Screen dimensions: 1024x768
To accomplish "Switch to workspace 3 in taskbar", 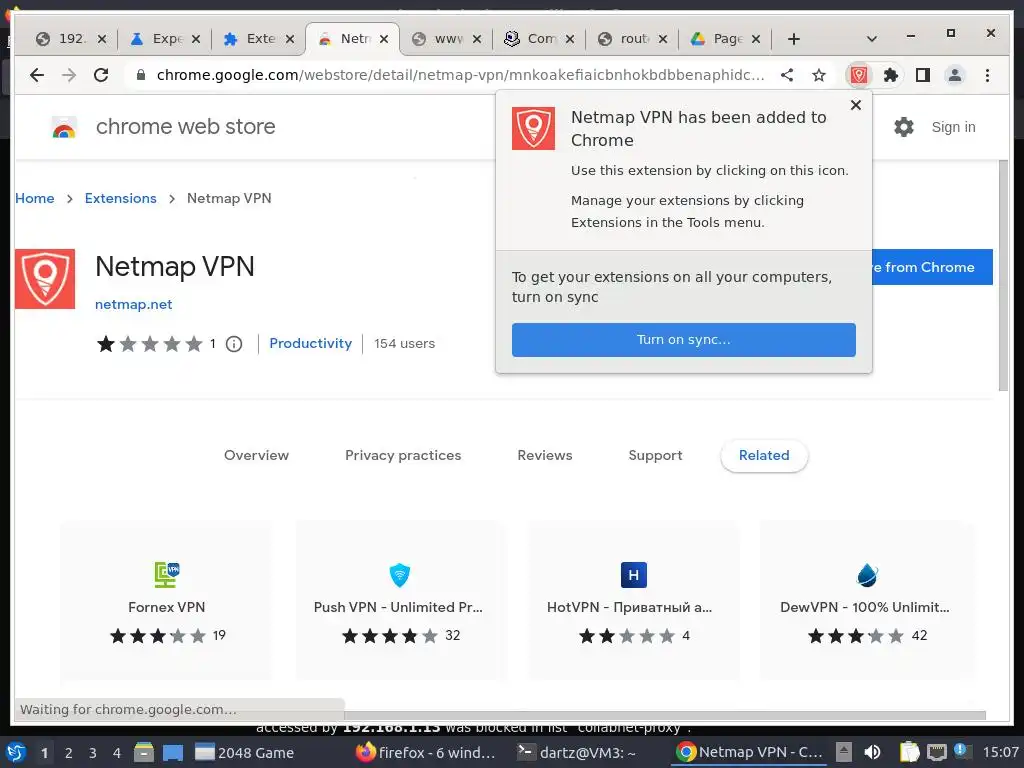I will pos(93,753).
